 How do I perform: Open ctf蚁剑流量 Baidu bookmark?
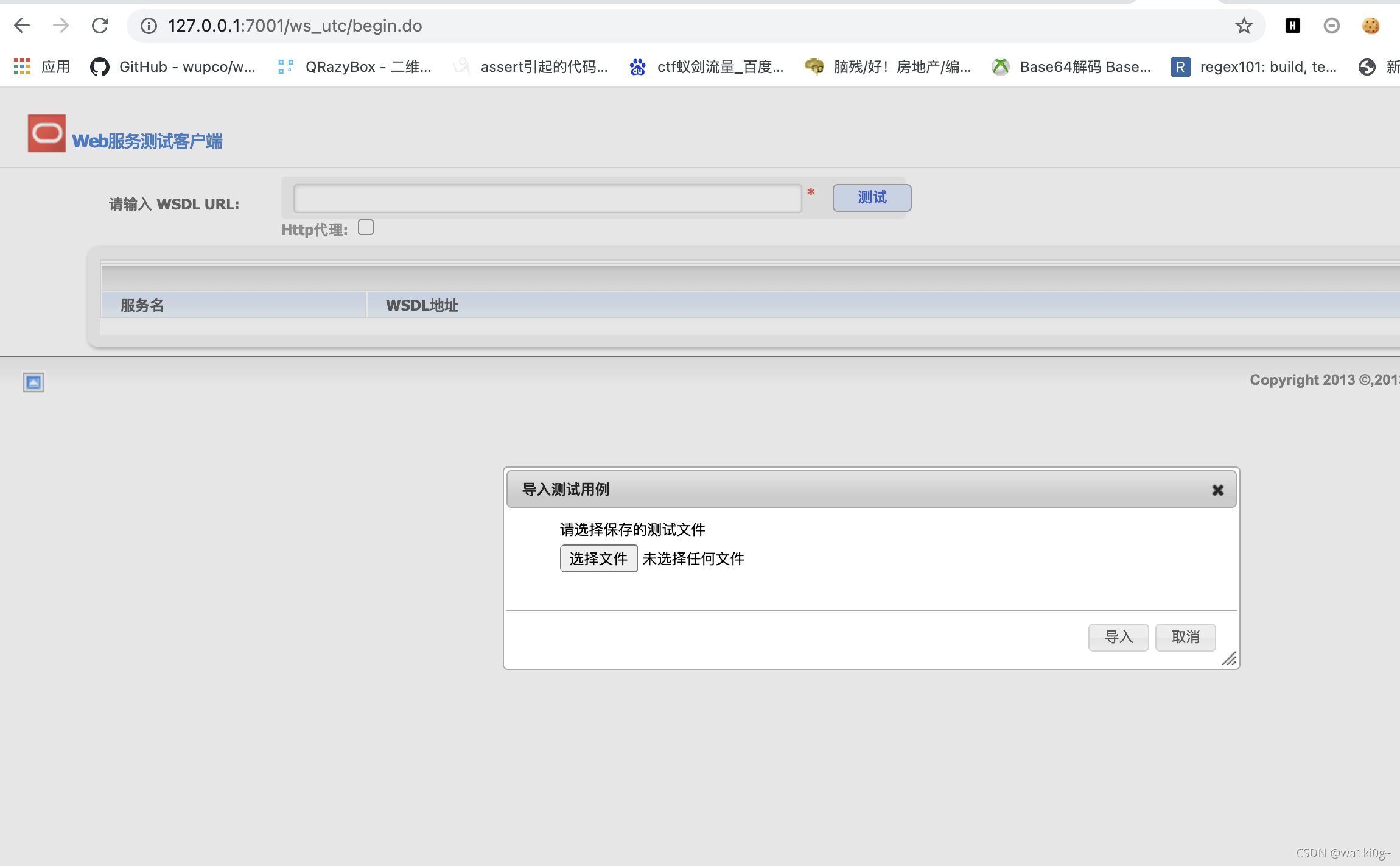(x=707, y=66)
